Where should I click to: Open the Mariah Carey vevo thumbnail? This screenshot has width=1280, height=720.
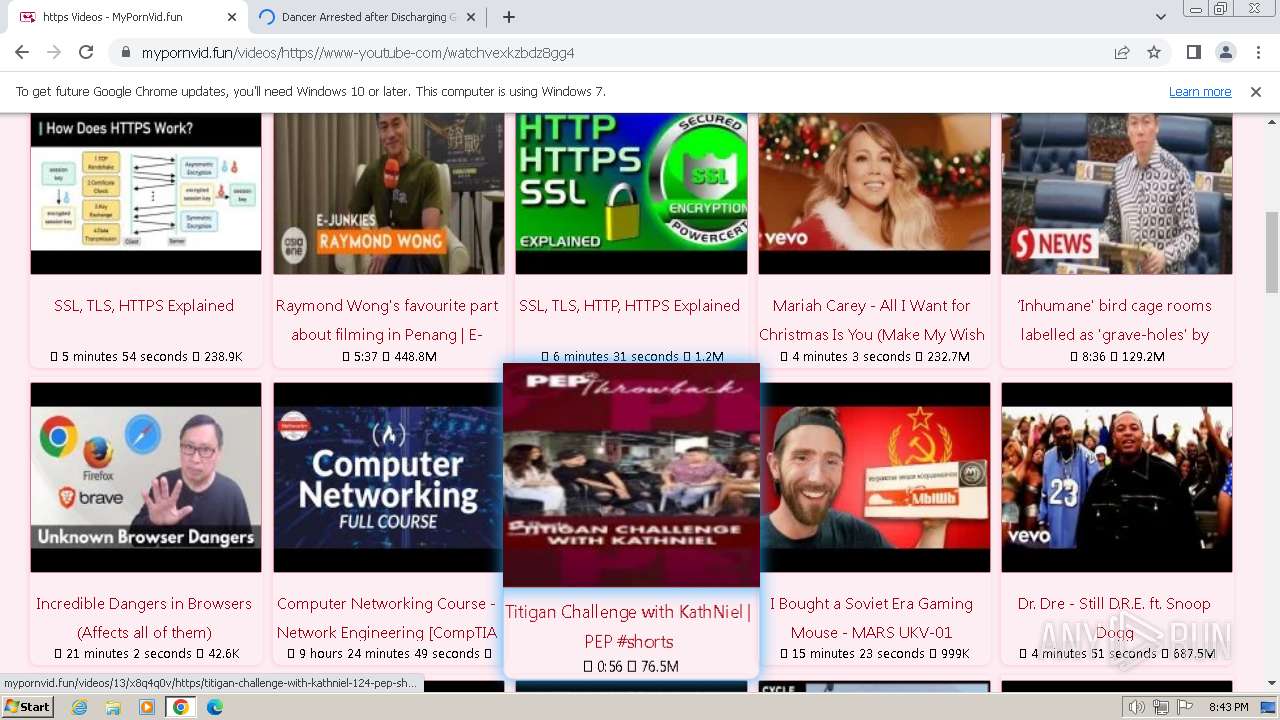(x=874, y=193)
